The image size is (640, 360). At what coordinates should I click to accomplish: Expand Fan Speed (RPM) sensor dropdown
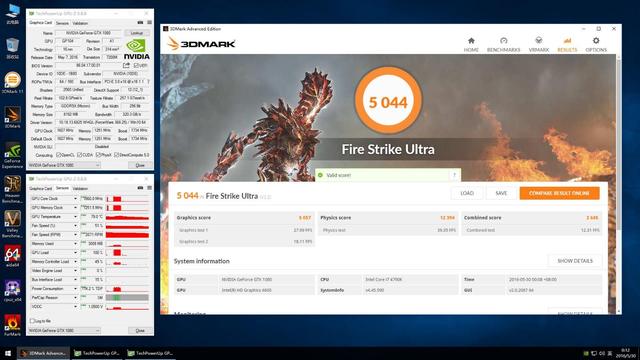point(75,235)
